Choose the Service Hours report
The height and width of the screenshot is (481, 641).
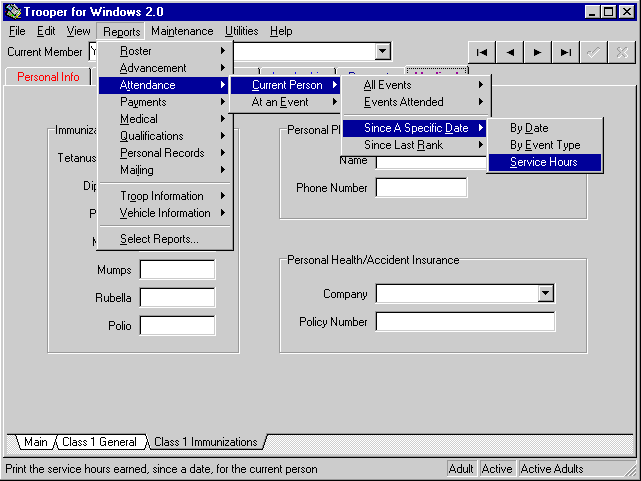click(545, 162)
